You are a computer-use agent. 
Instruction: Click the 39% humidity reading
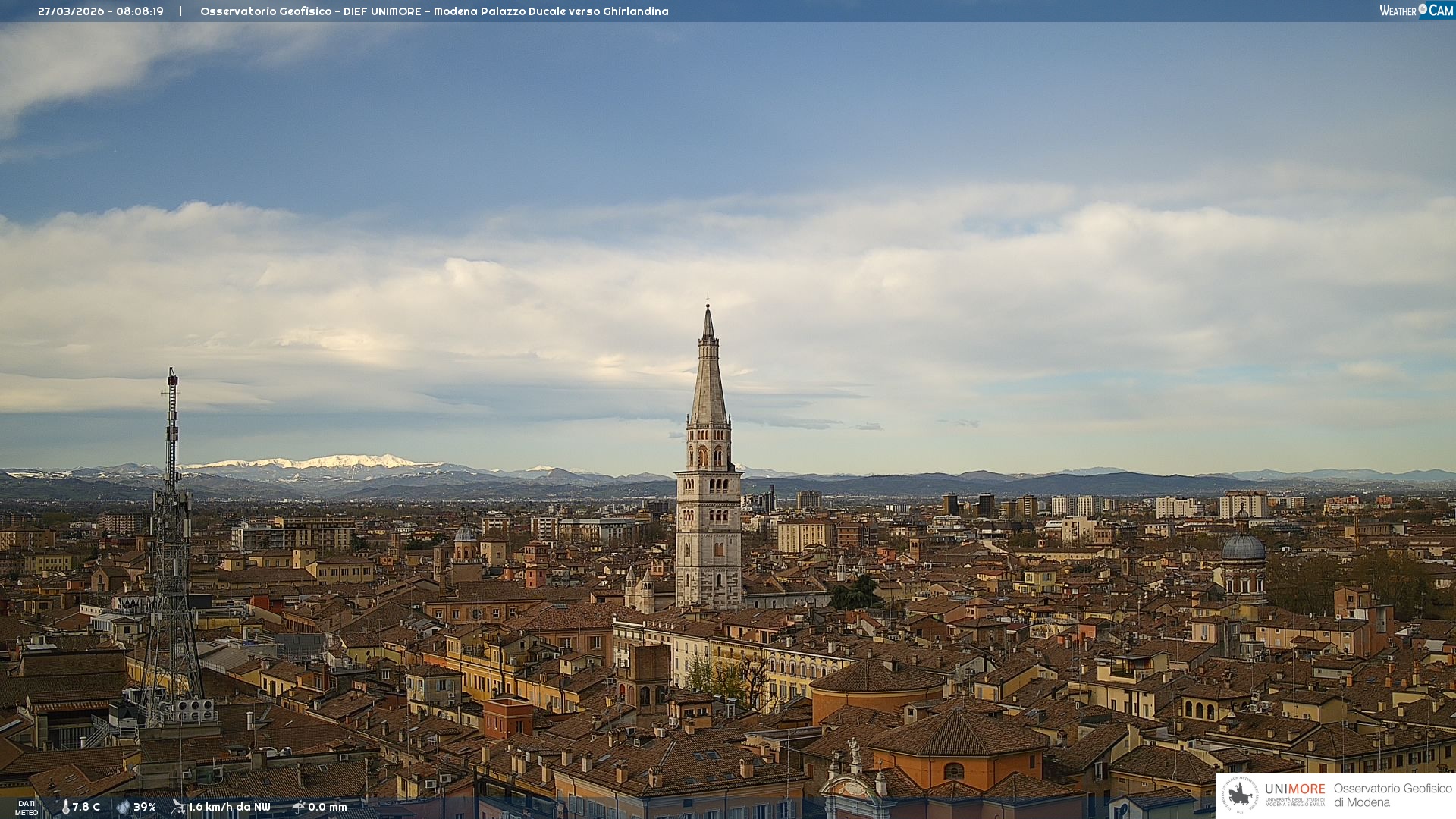pyautogui.click(x=144, y=807)
